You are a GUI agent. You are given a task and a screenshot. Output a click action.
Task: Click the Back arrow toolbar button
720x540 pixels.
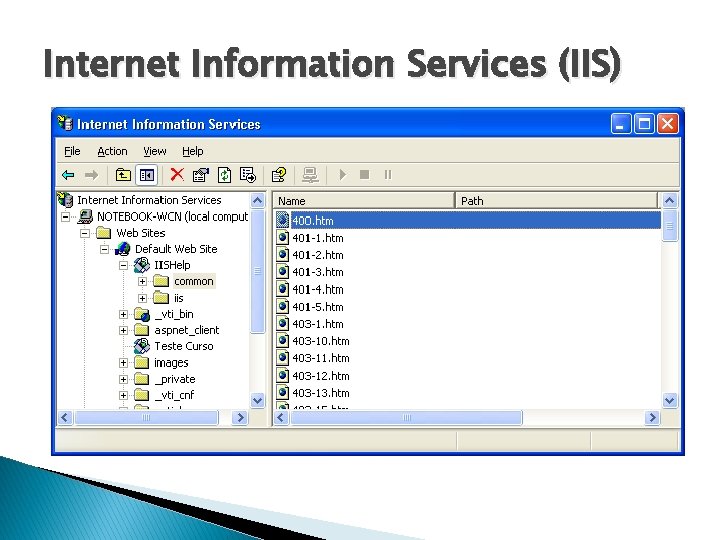coord(68,175)
